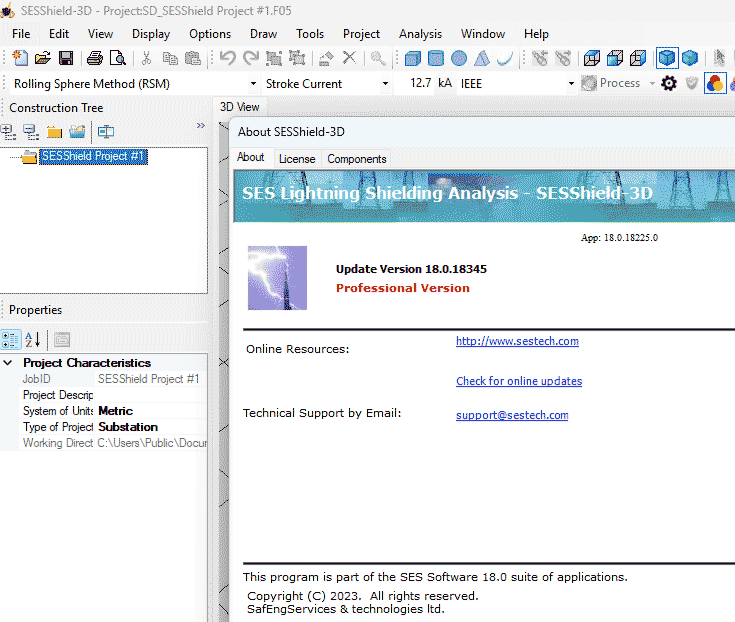The height and width of the screenshot is (622, 735).
Task: Draw a box shape
Action: tap(412, 58)
